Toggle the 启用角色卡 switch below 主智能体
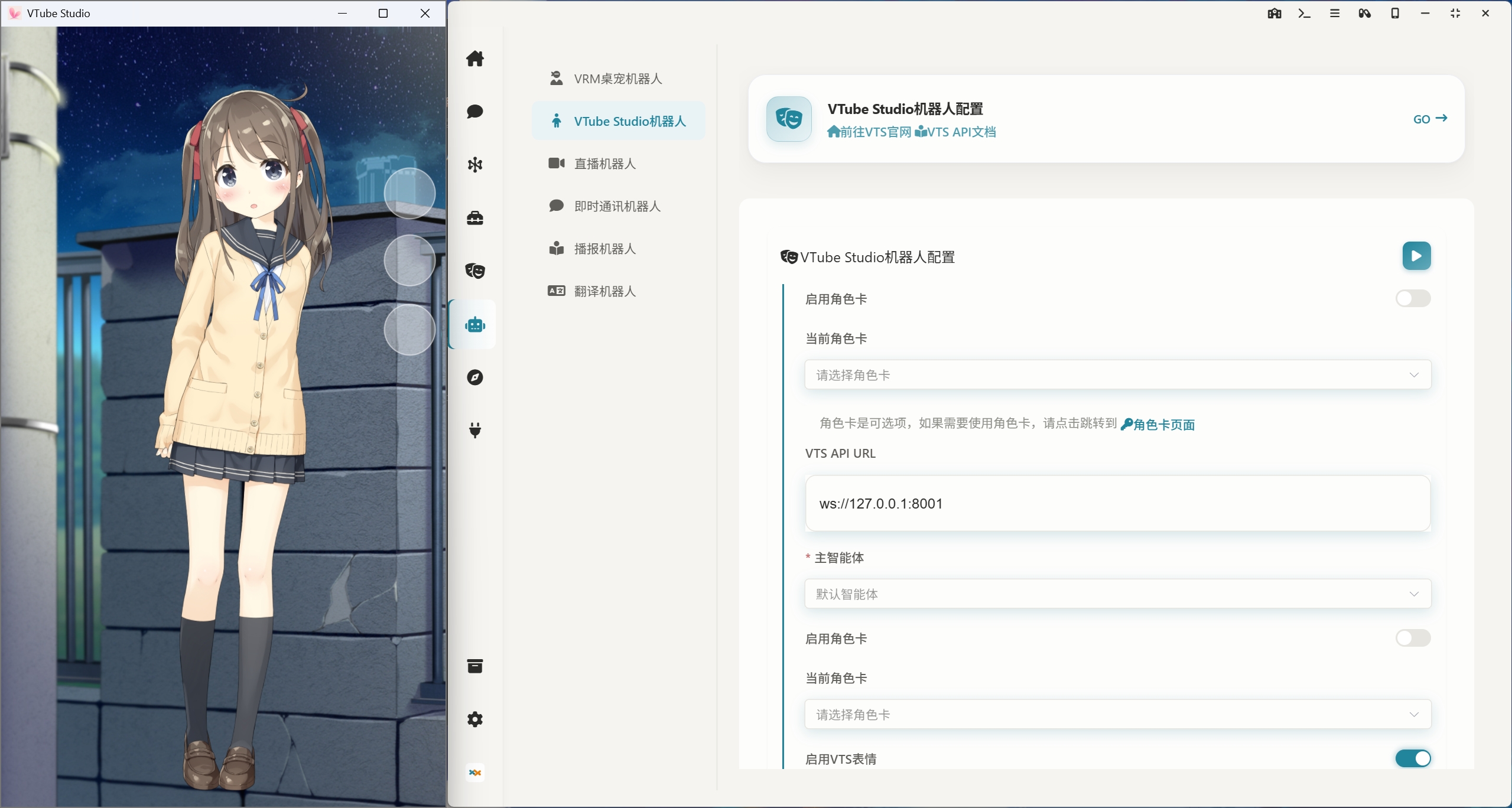The height and width of the screenshot is (808, 1512). (1413, 638)
